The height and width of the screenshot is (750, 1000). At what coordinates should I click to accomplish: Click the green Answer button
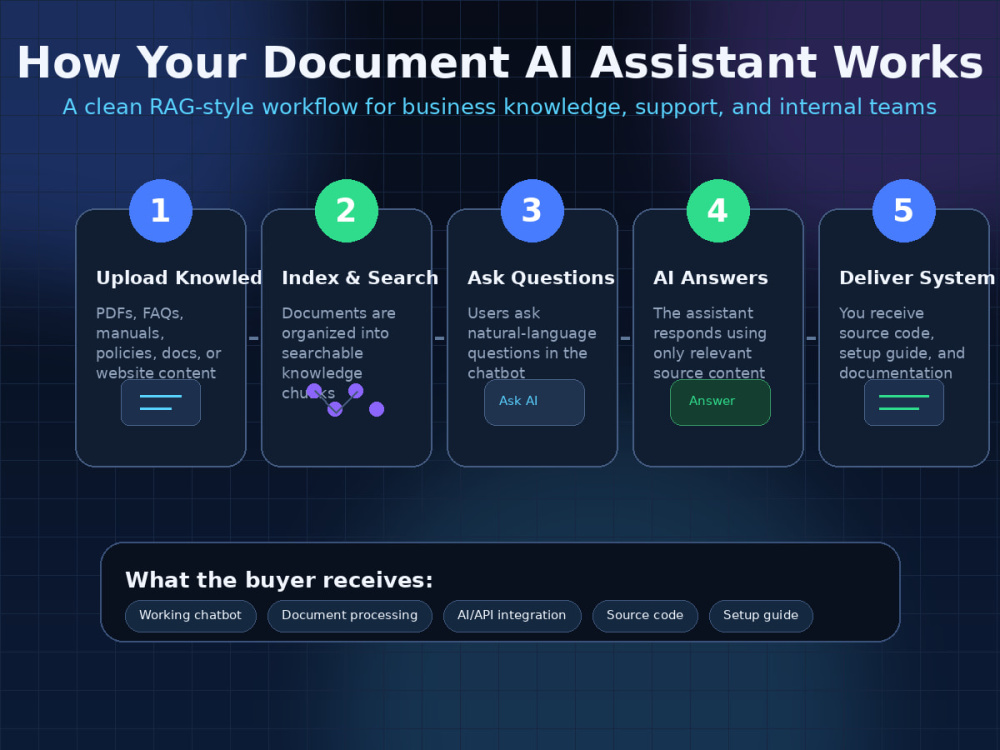point(720,402)
